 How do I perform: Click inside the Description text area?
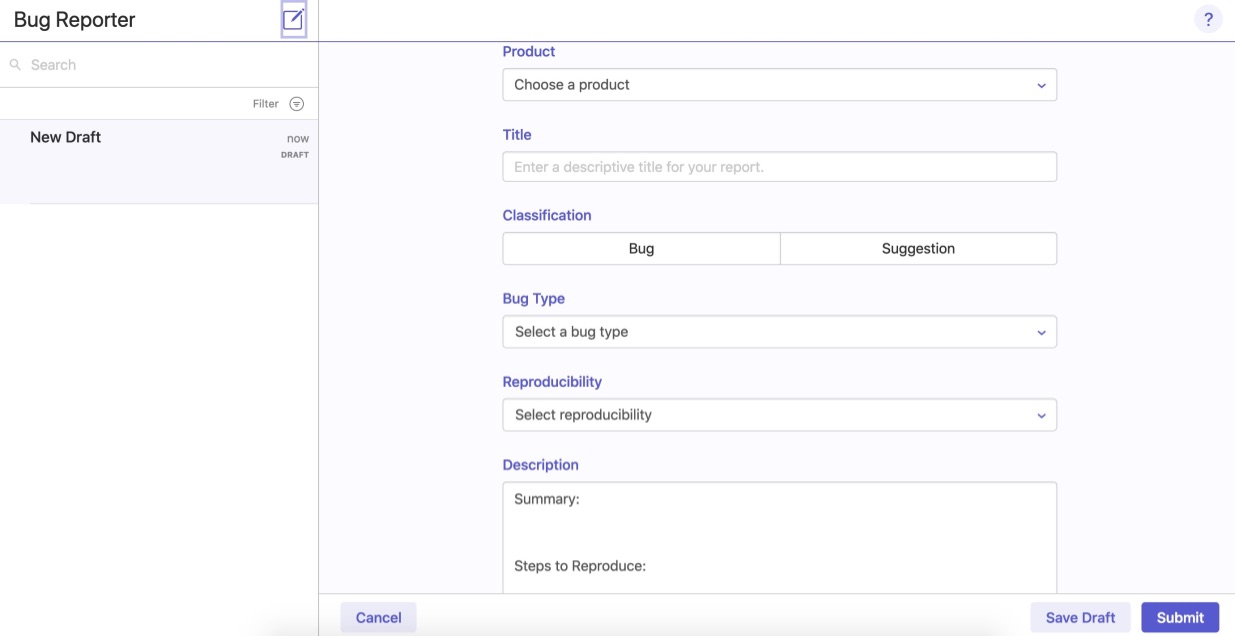tap(779, 538)
